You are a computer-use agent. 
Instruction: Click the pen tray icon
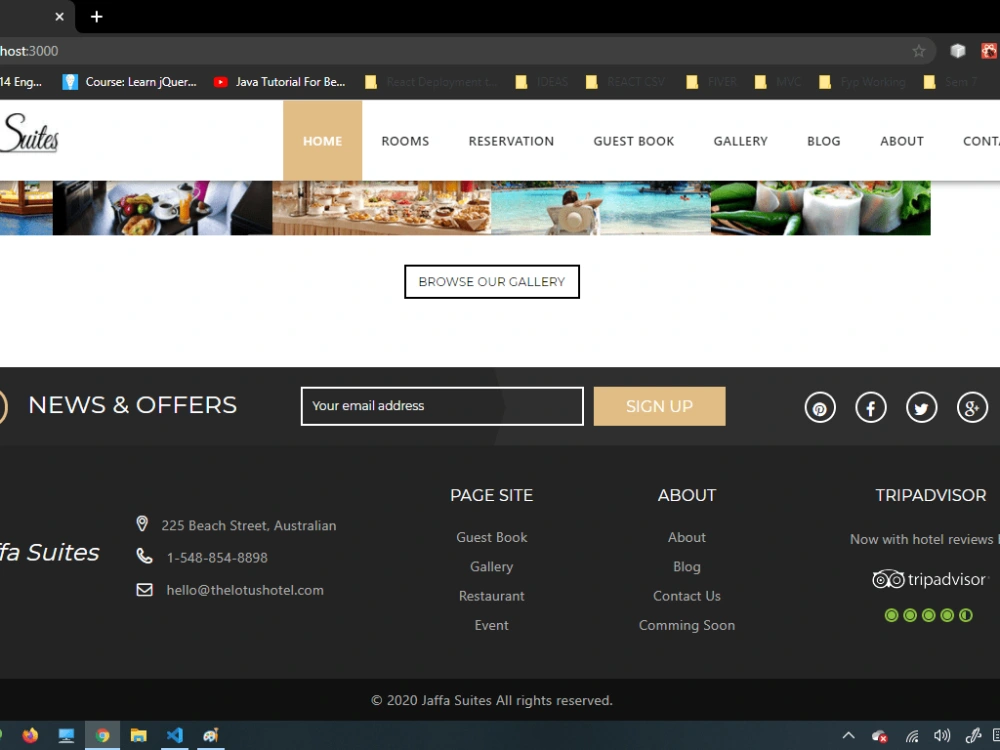973,736
